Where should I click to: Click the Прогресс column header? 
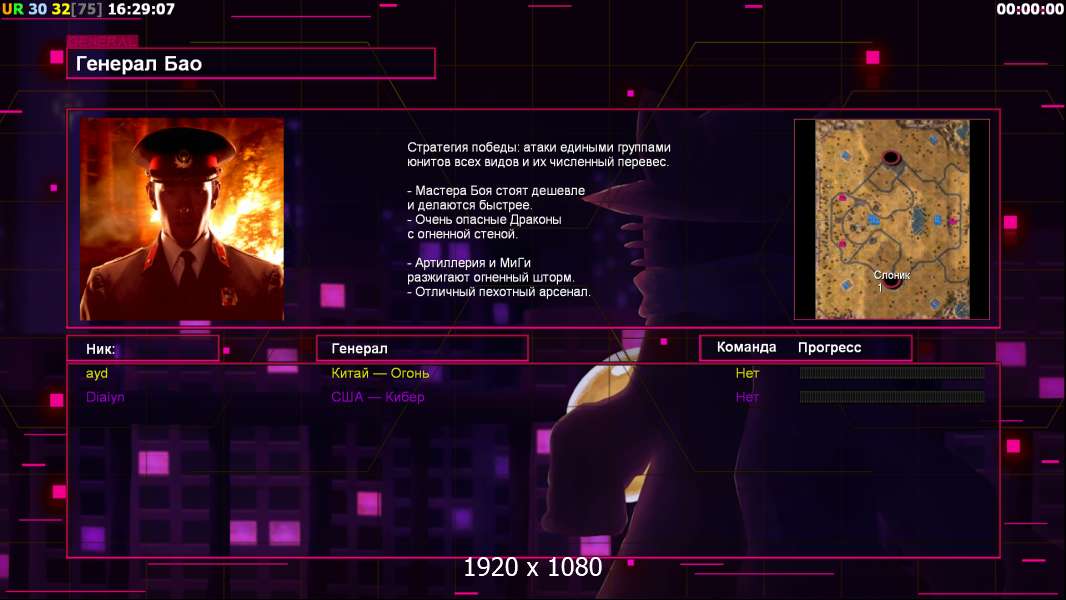coord(829,347)
